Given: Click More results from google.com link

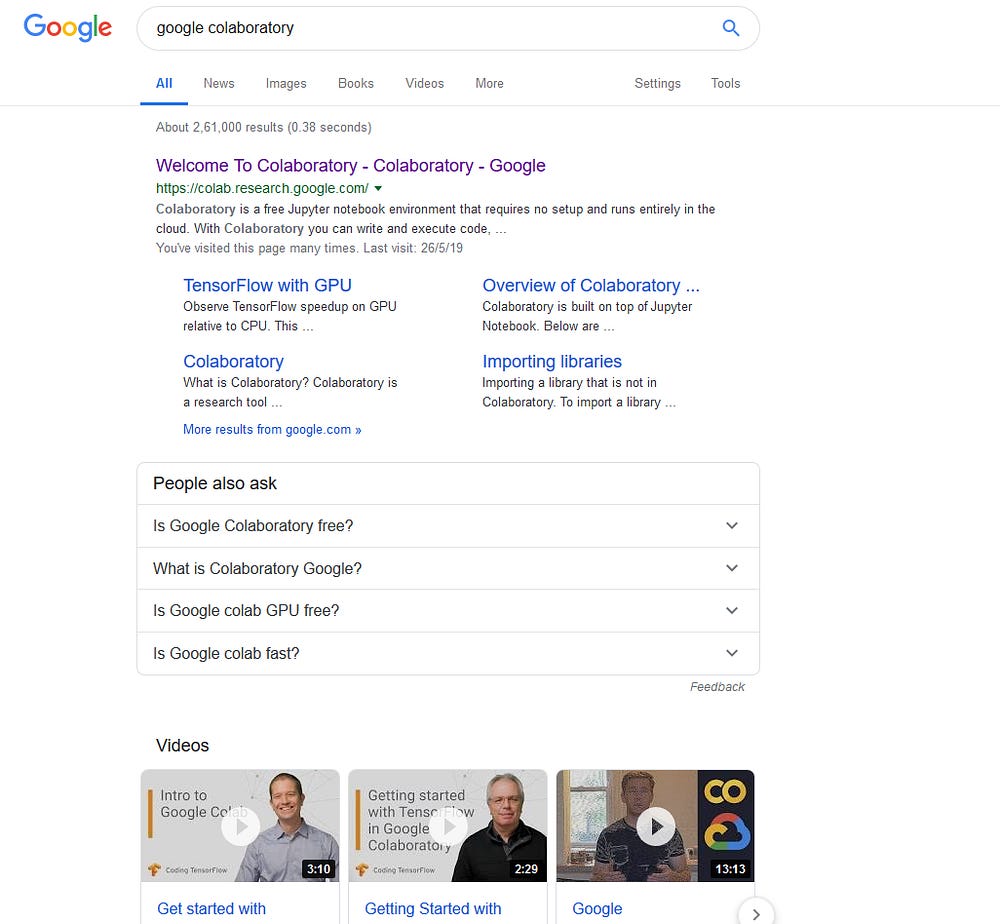Looking at the screenshot, I should click(x=272, y=429).
